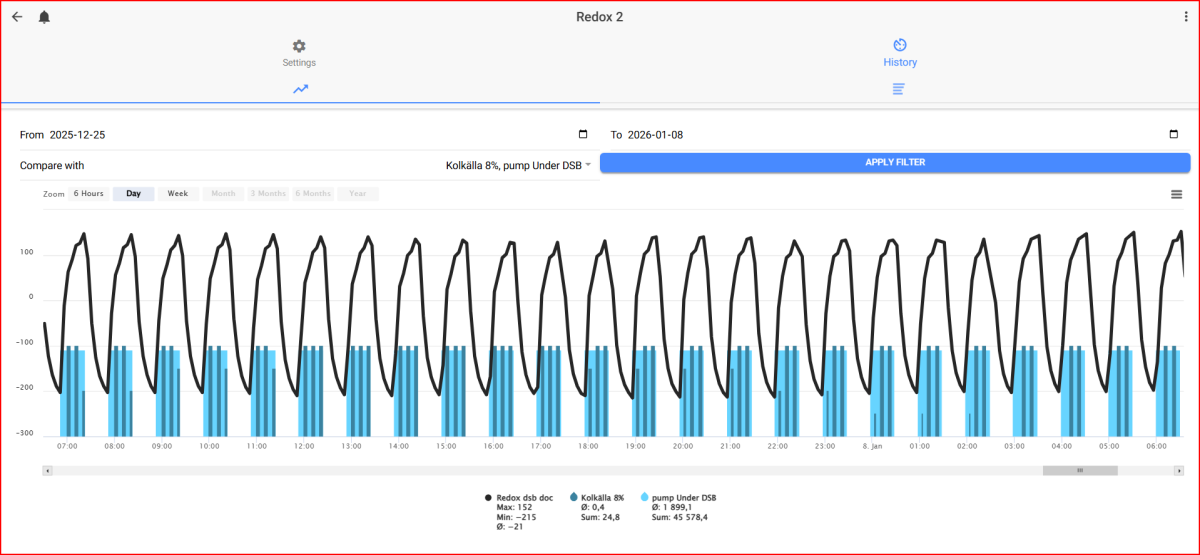
Task: Set zoom range to Day
Action: tap(133, 194)
